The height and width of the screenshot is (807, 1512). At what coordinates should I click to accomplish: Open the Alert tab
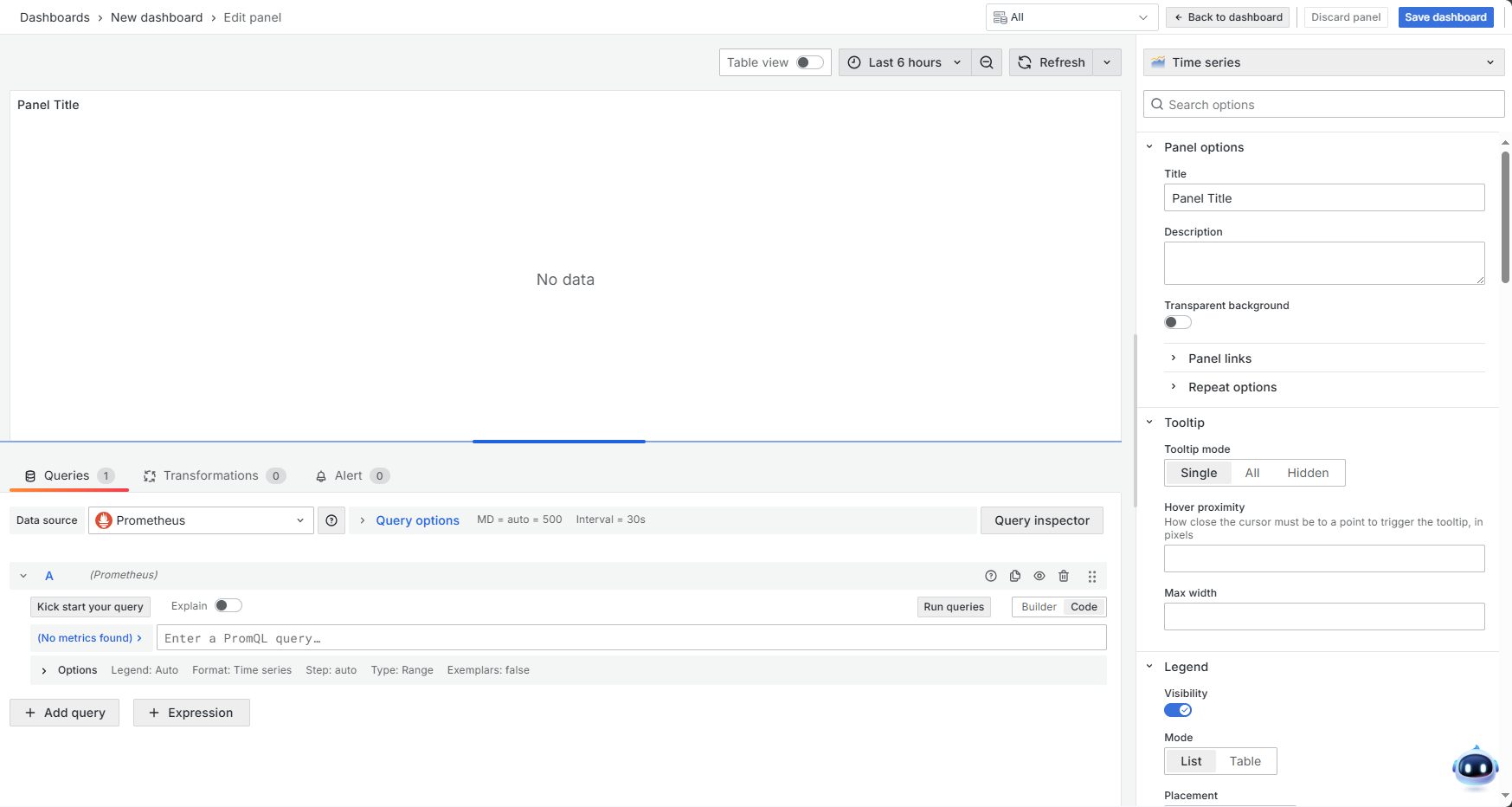(348, 475)
